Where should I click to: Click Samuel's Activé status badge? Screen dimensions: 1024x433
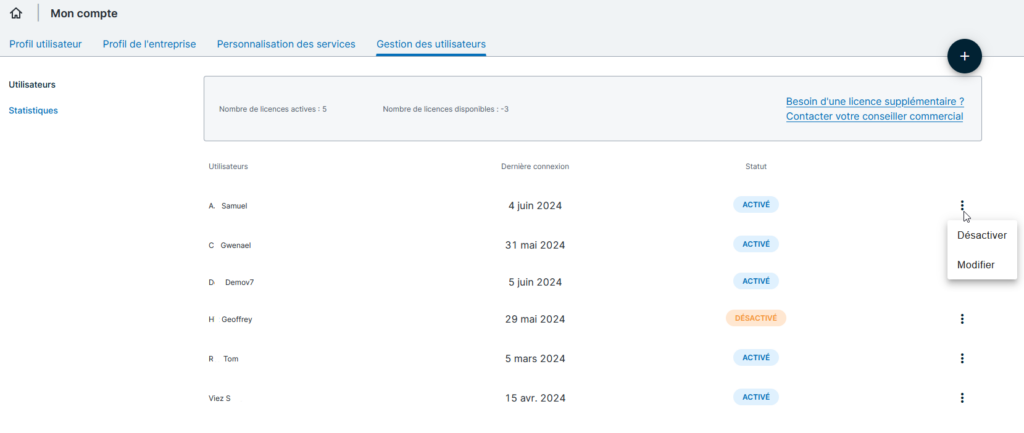(755, 204)
